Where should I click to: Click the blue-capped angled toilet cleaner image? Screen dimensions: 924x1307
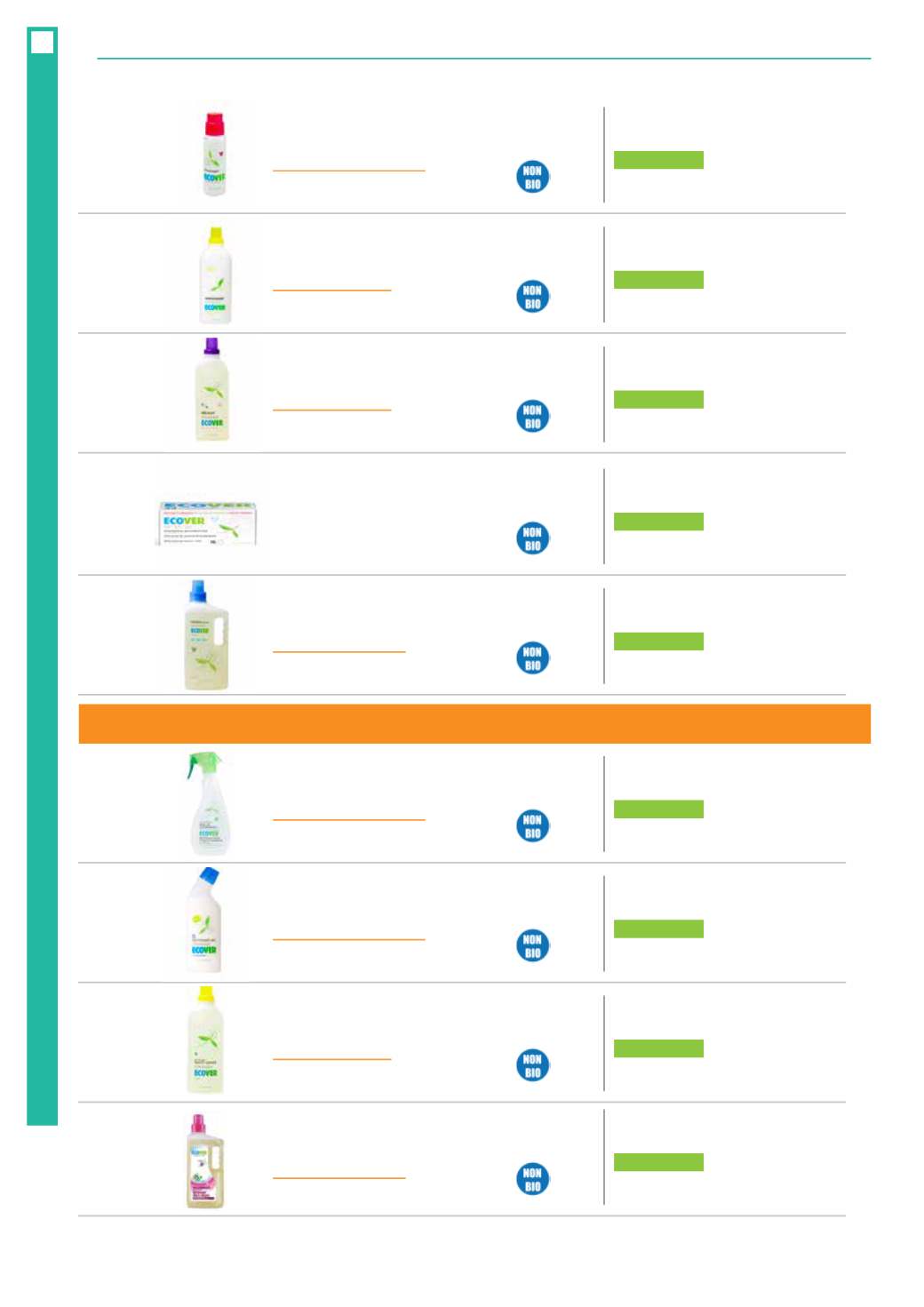[x=204, y=920]
